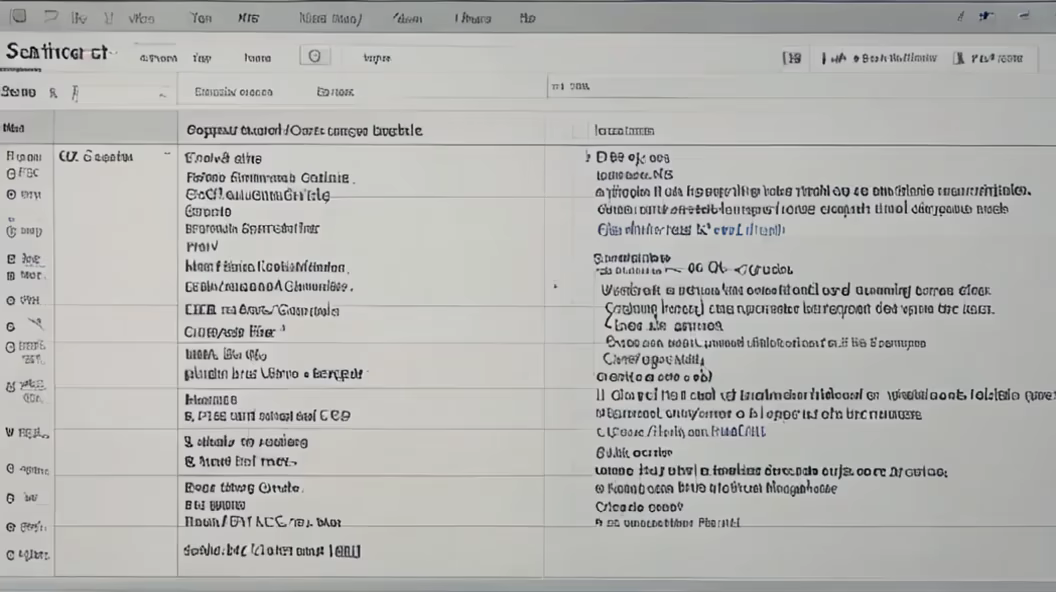Click the square window icon at top-left
Screen dimensions: 1056x592
(18, 17)
